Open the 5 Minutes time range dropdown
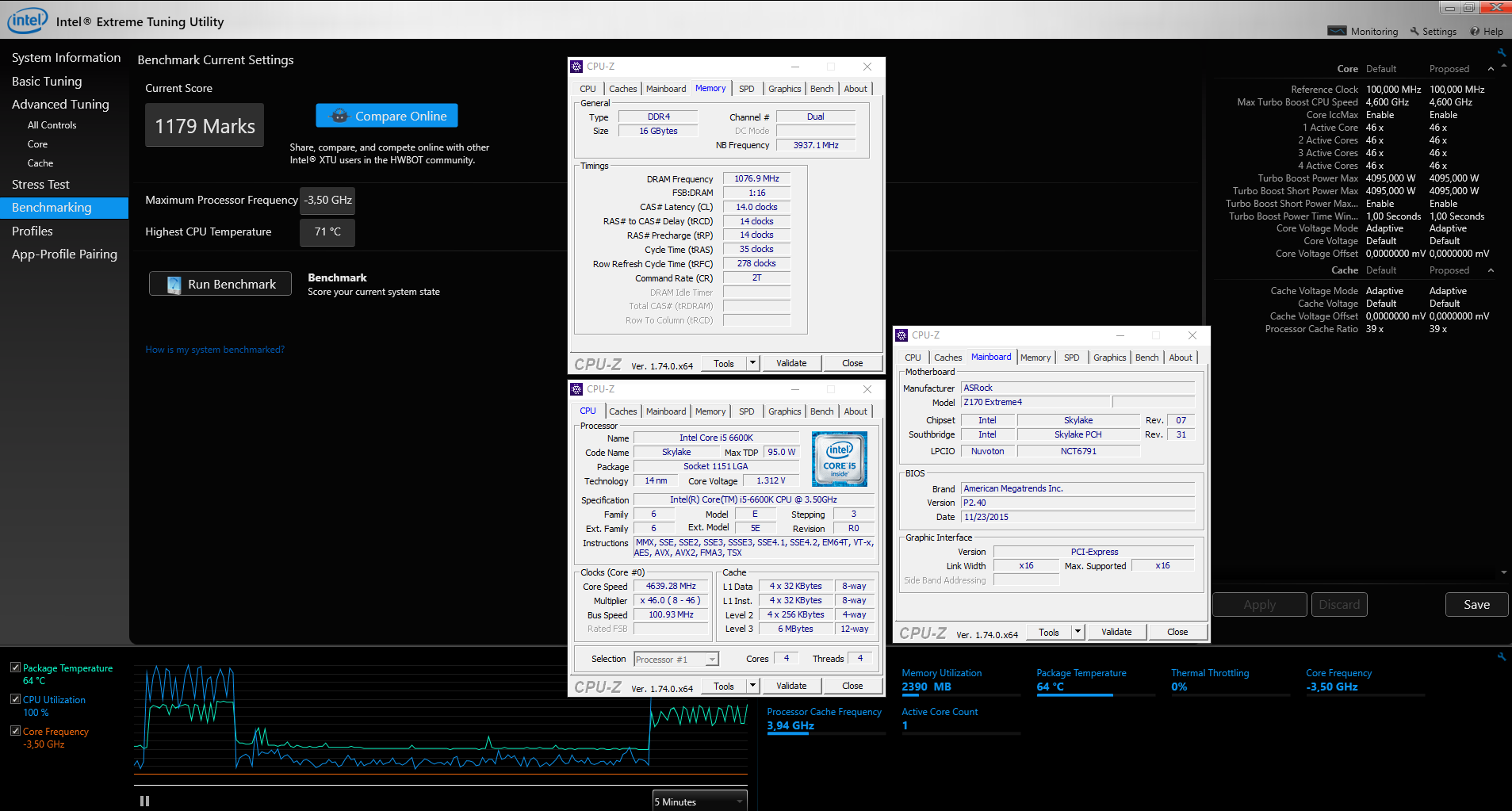This screenshot has height=811, width=1512. click(x=700, y=801)
